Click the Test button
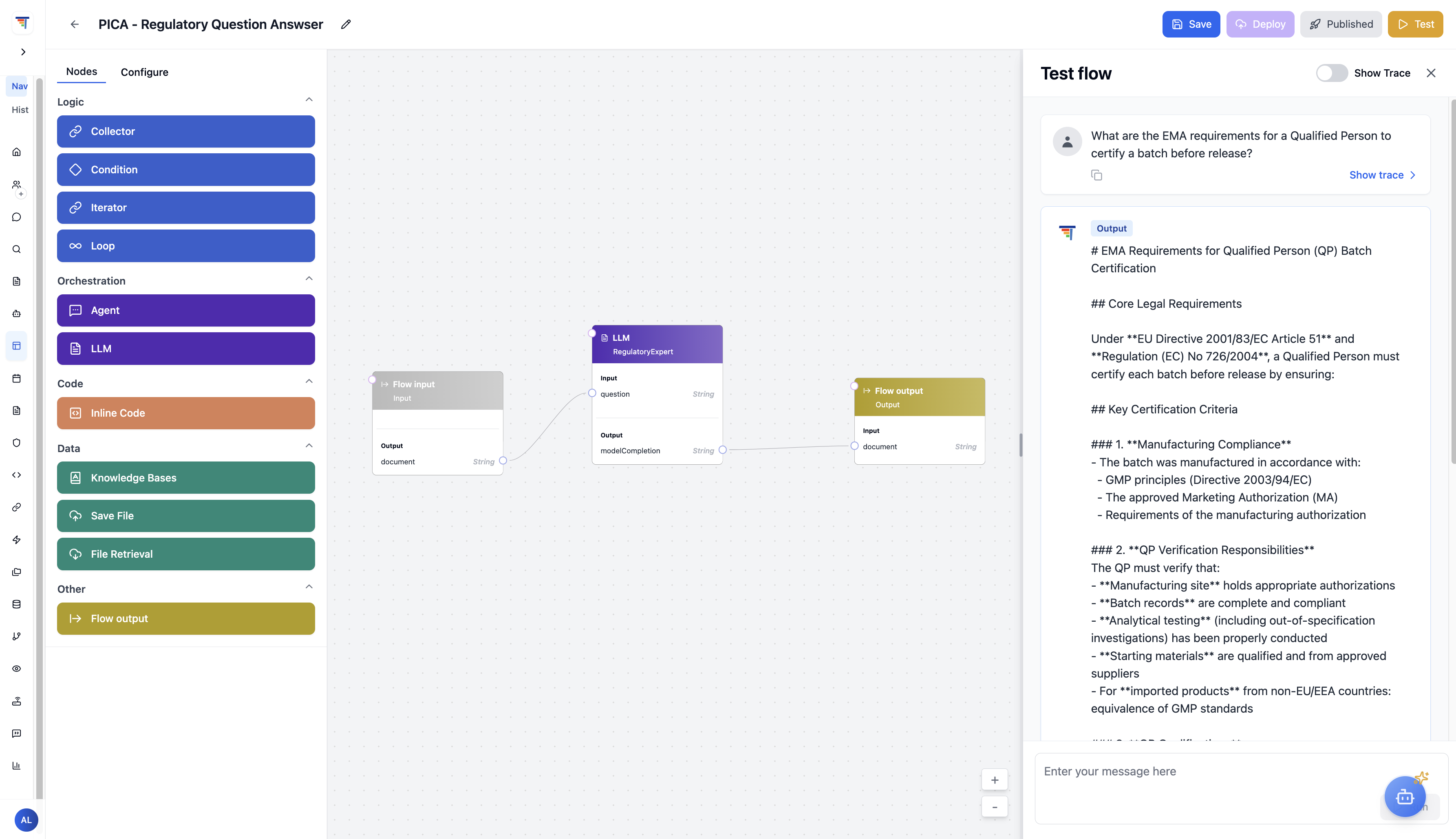 tap(1415, 24)
